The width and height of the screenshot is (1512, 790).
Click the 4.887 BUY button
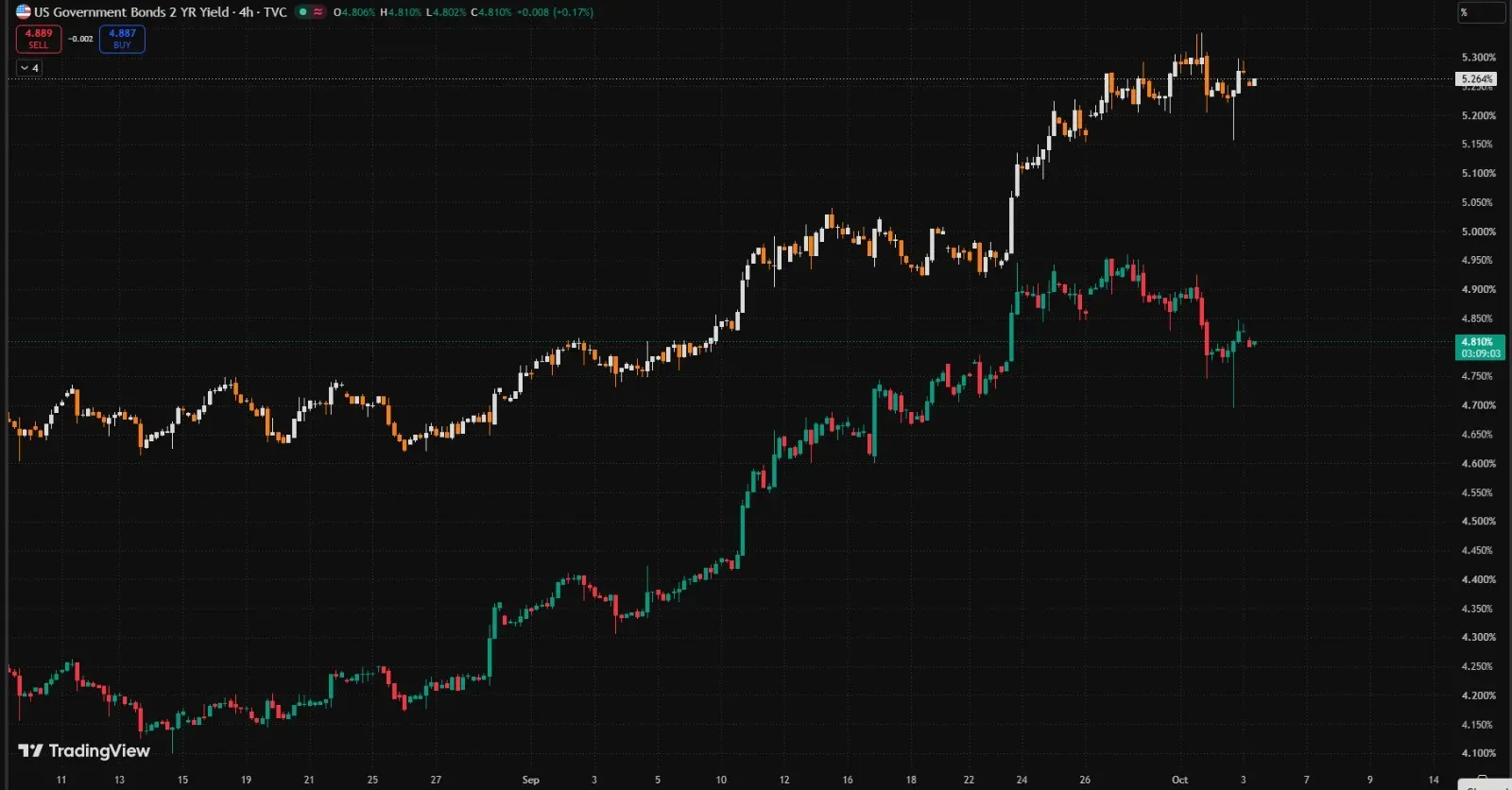(x=122, y=39)
